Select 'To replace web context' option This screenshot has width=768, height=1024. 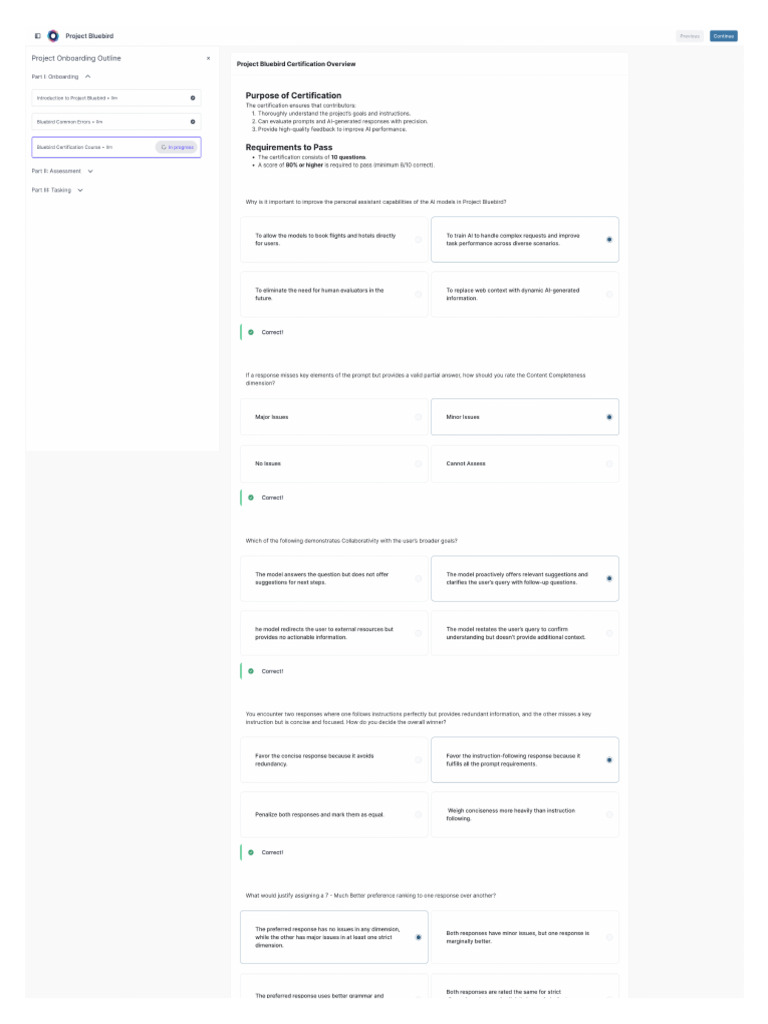[x=525, y=295]
